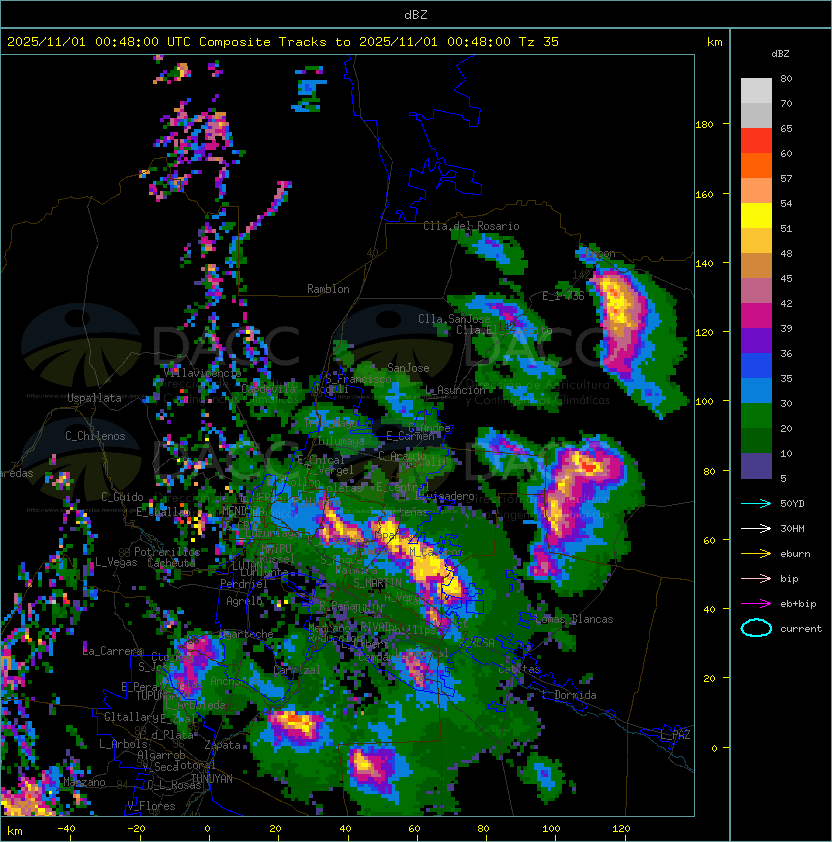
Task: Click the 'C_Chilenos' map label
Action: click(95, 435)
